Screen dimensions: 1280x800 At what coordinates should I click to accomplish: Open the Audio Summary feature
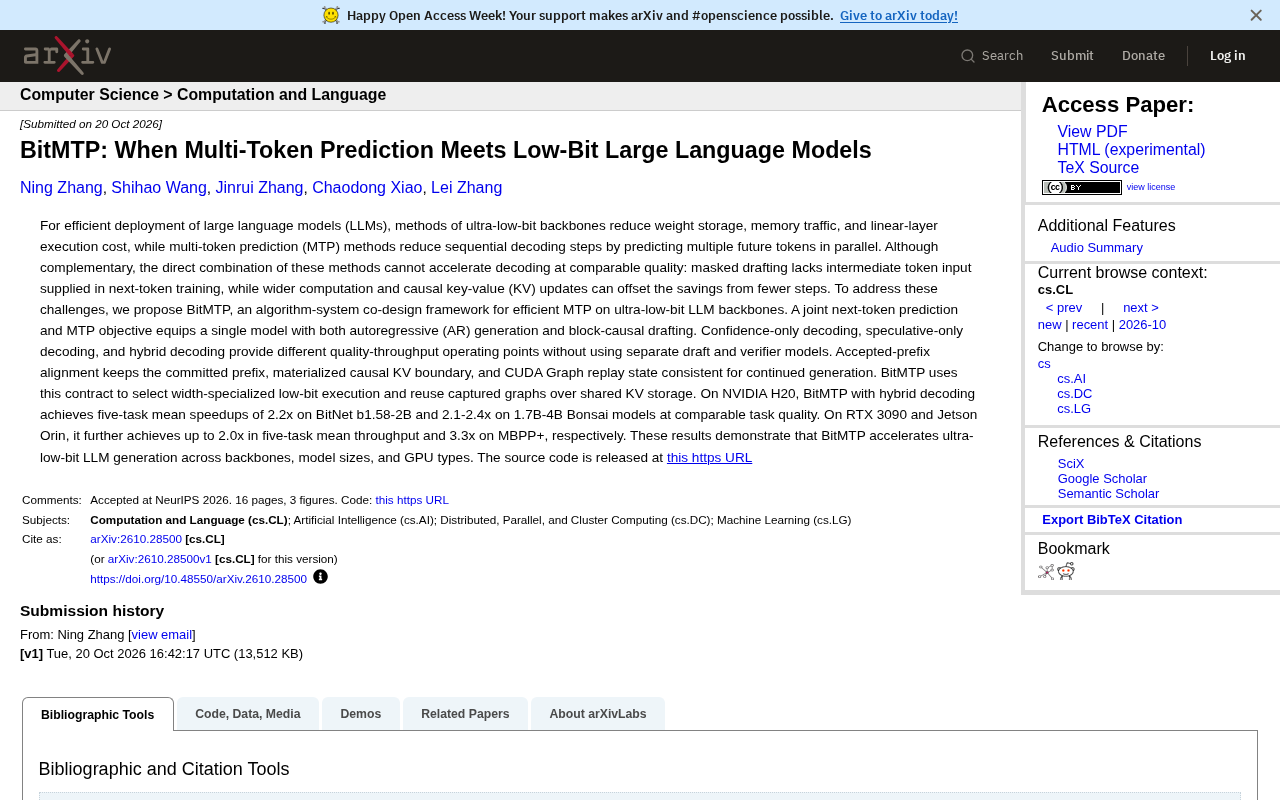[1096, 248]
